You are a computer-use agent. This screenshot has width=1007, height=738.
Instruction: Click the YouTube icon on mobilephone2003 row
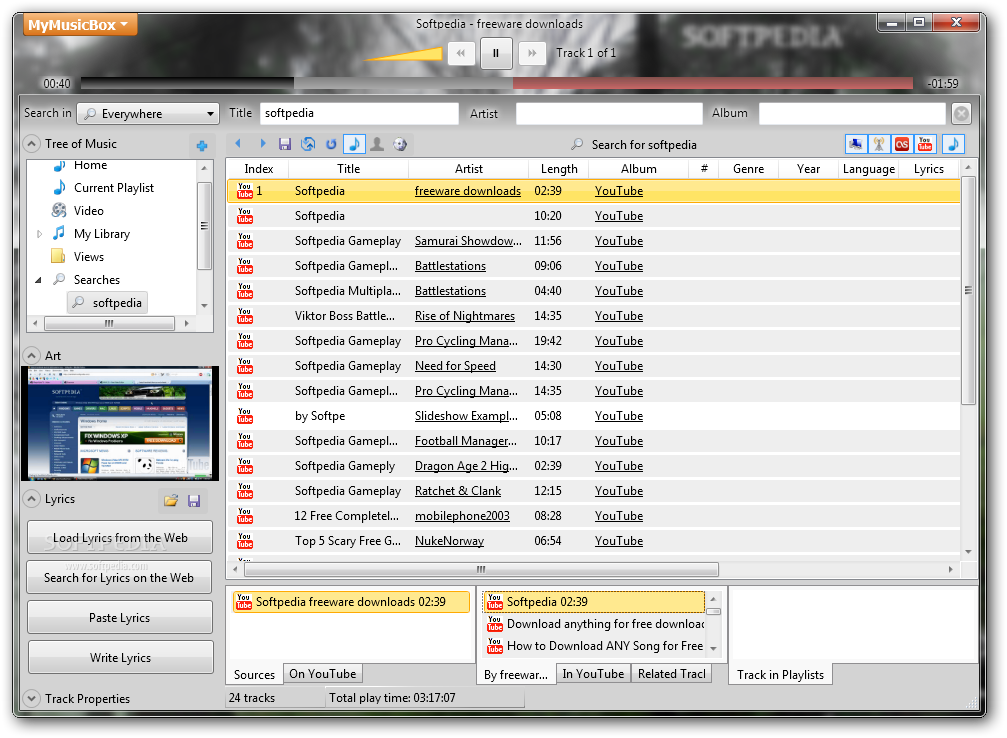[x=245, y=516]
